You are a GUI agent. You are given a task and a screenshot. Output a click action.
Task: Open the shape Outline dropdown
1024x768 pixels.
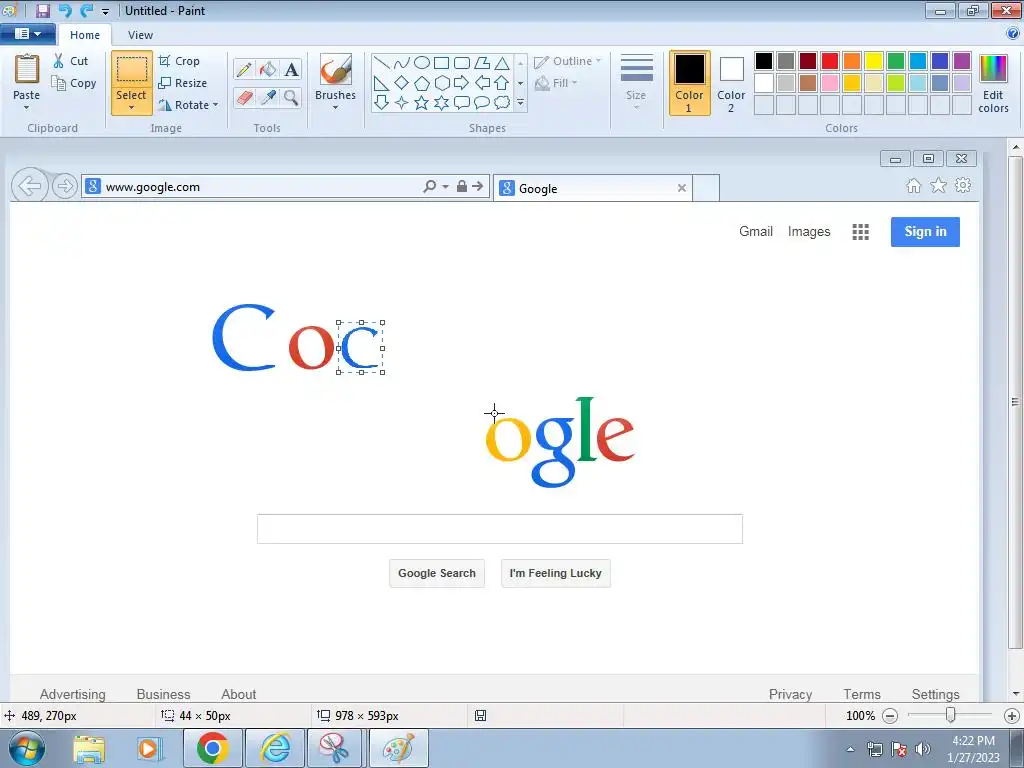pos(567,61)
